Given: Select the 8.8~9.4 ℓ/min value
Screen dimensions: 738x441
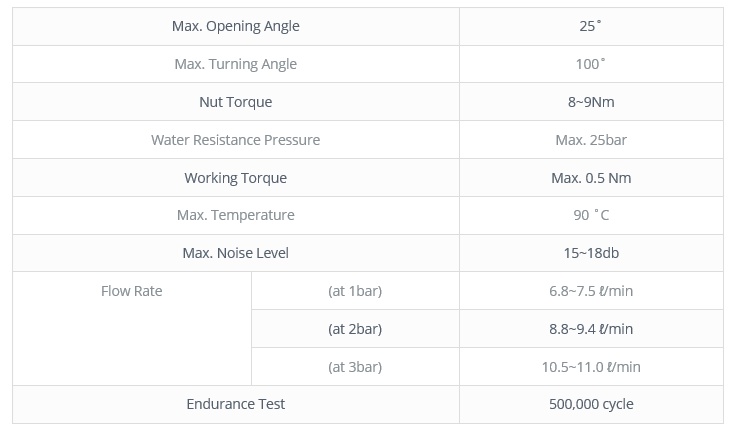Looking at the screenshot, I should [x=591, y=329].
